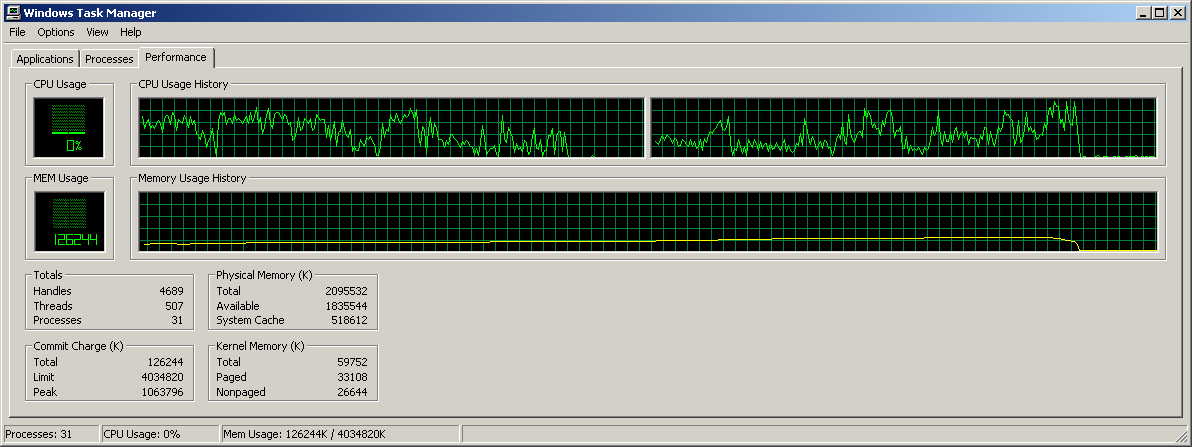Screen dimensions: 1192x447
Task: Click the Handles value 4689
Action: [171, 291]
